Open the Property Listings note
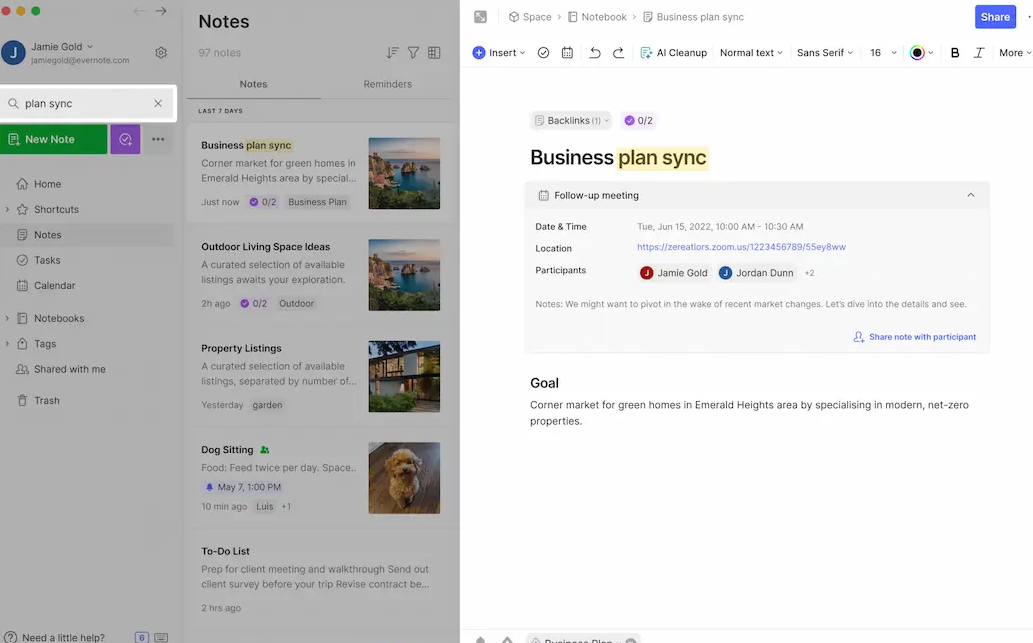 point(321,376)
